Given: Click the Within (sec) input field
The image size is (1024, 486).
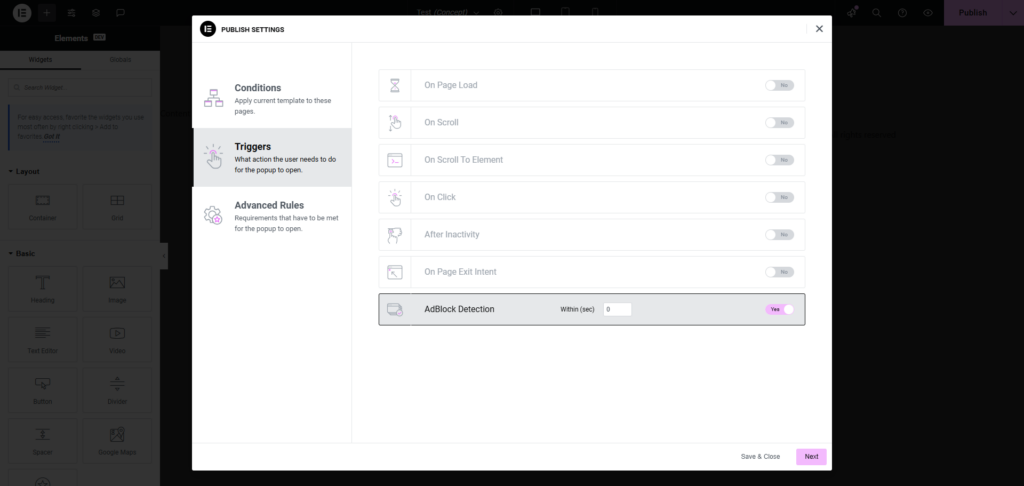Looking at the screenshot, I should (x=617, y=309).
